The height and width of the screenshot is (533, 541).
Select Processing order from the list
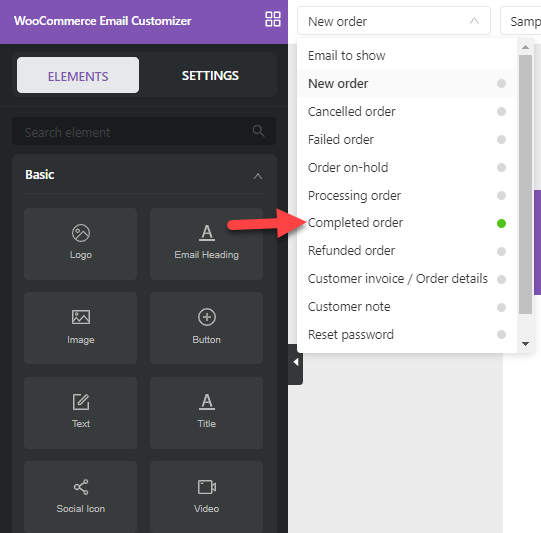(407, 195)
